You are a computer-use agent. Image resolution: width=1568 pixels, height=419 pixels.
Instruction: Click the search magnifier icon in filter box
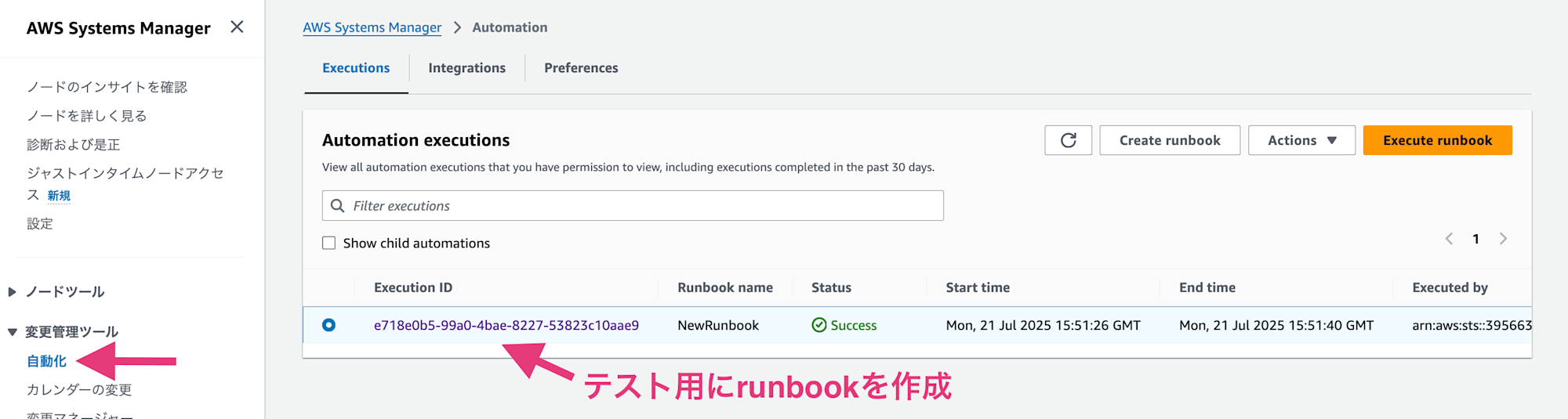pyautogui.click(x=338, y=206)
